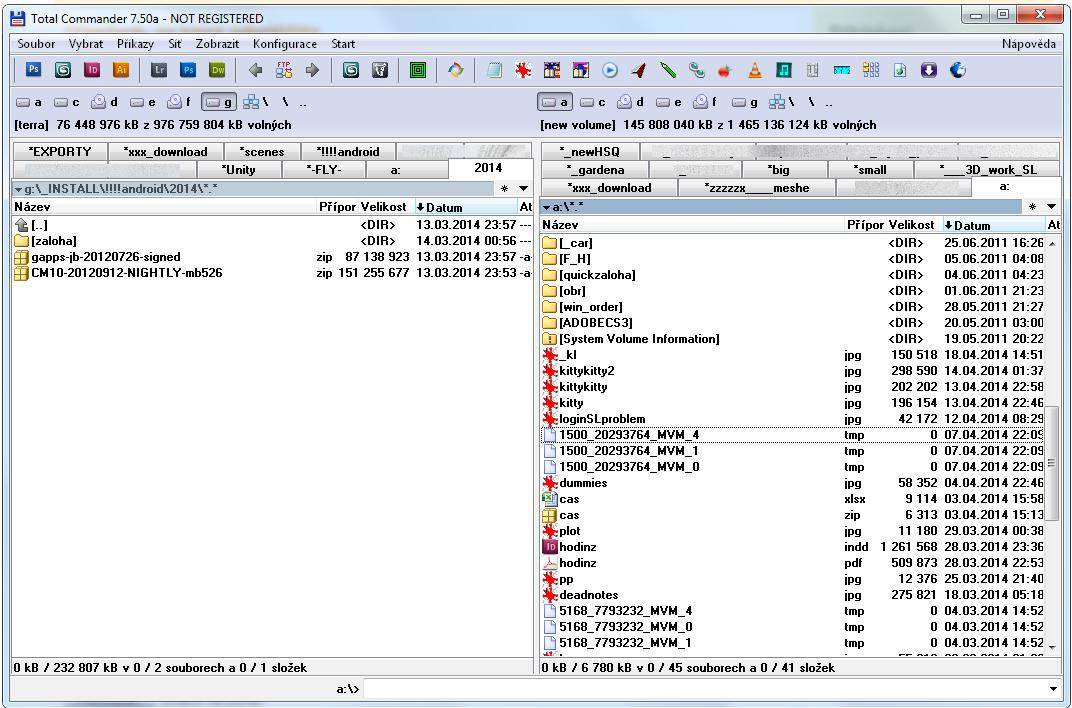Screen dimensions: 1072x708
Task: Open right panel directory history dropdown arrow
Action: [1051, 206]
